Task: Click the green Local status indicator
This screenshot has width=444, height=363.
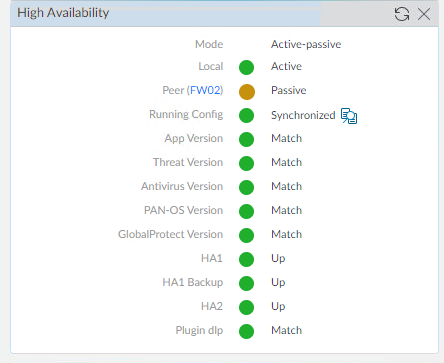Action: point(247,67)
